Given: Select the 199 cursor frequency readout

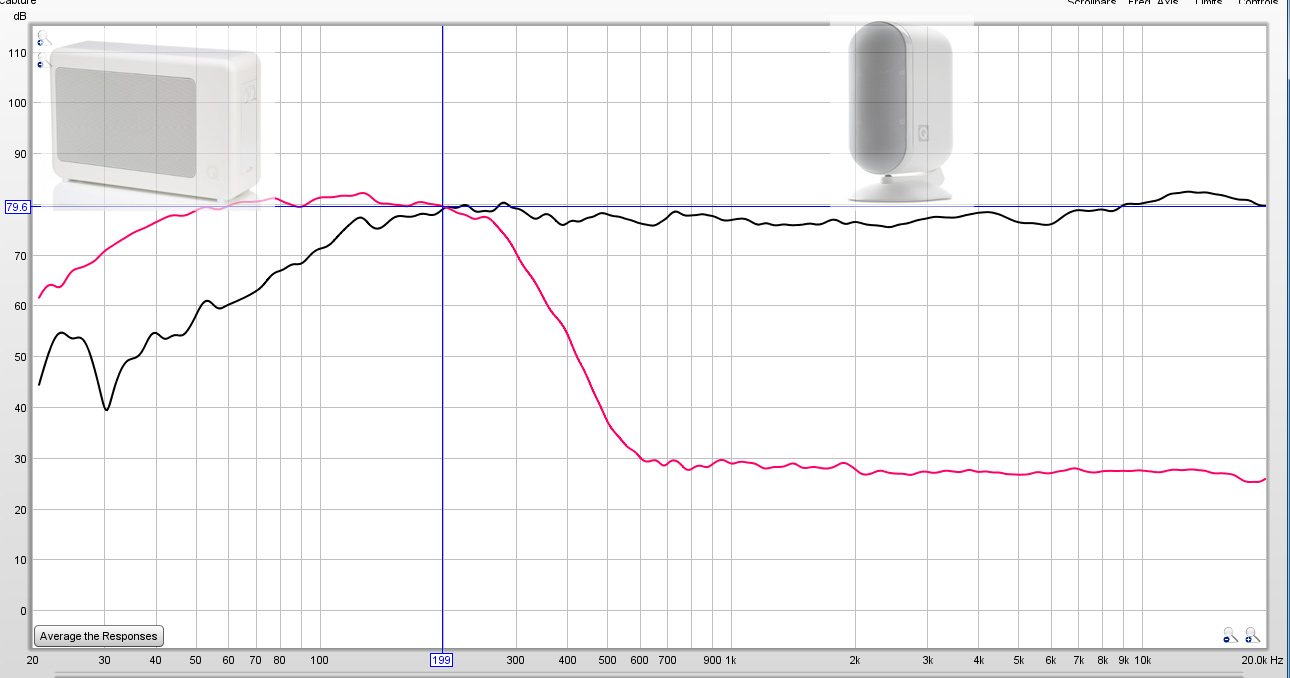Looking at the screenshot, I should [x=442, y=660].
